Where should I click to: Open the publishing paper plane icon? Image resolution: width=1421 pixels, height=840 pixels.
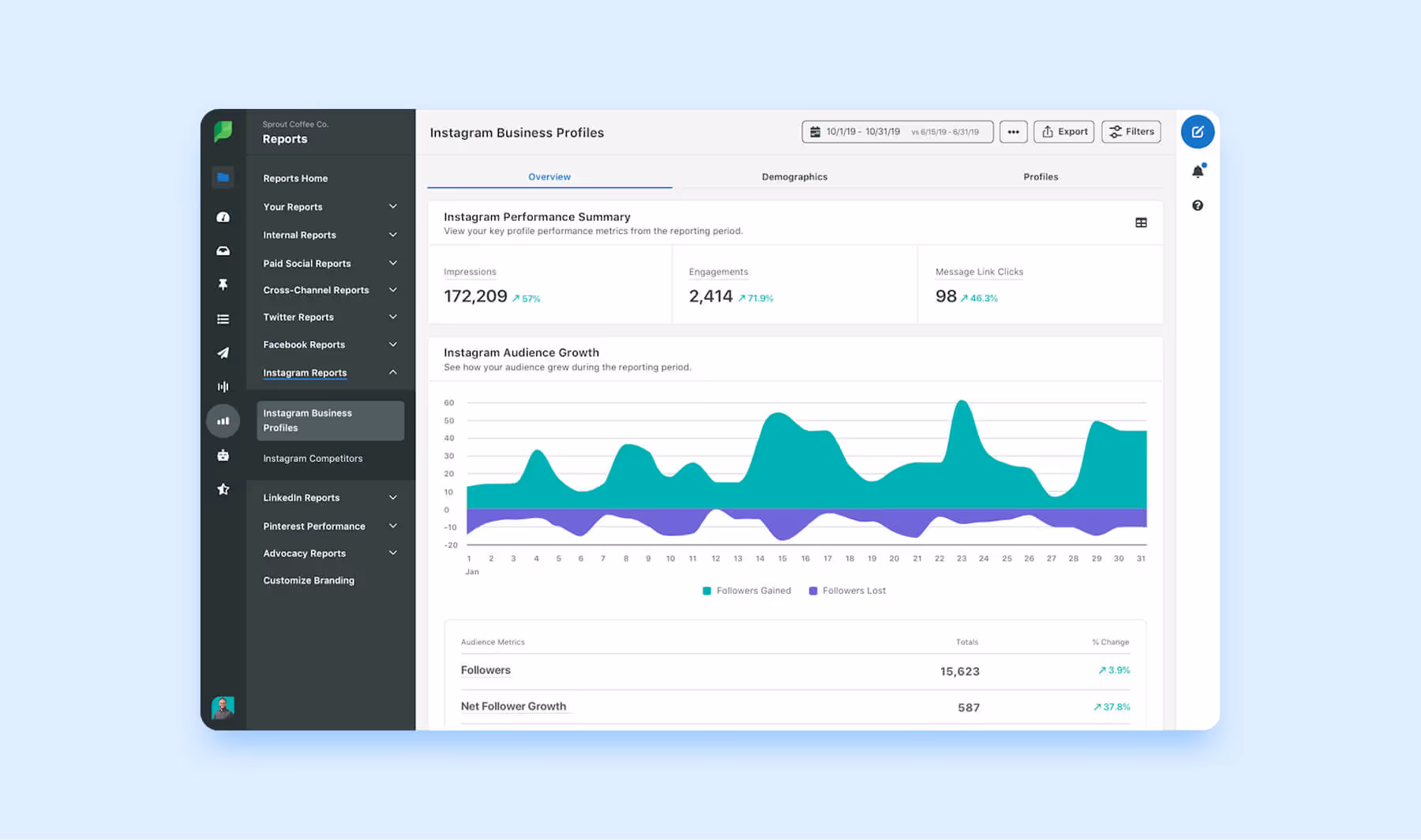tap(223, 354)
